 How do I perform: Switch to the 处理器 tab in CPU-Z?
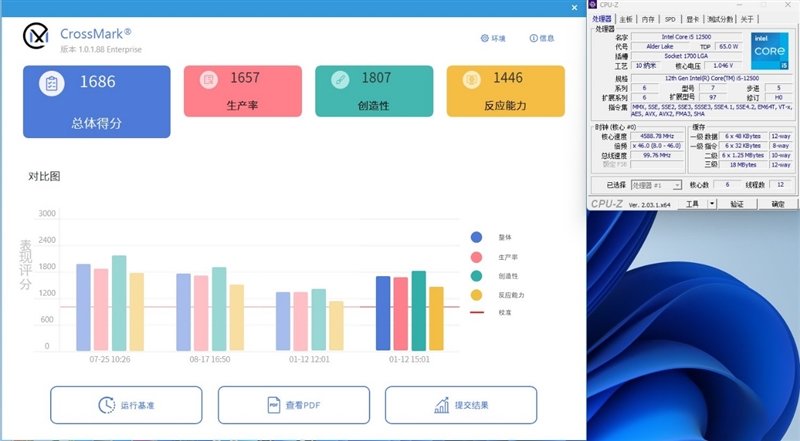[602, 19]
